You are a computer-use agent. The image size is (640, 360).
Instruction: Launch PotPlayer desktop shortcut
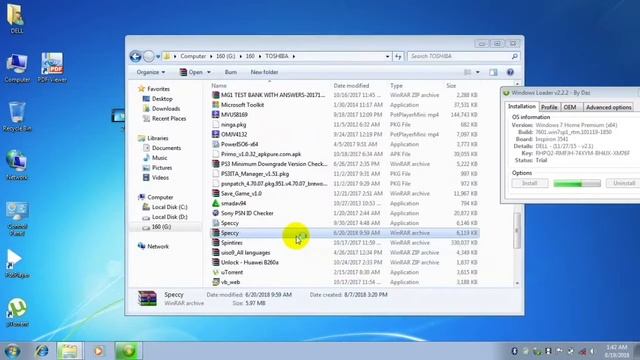(17, 264)
